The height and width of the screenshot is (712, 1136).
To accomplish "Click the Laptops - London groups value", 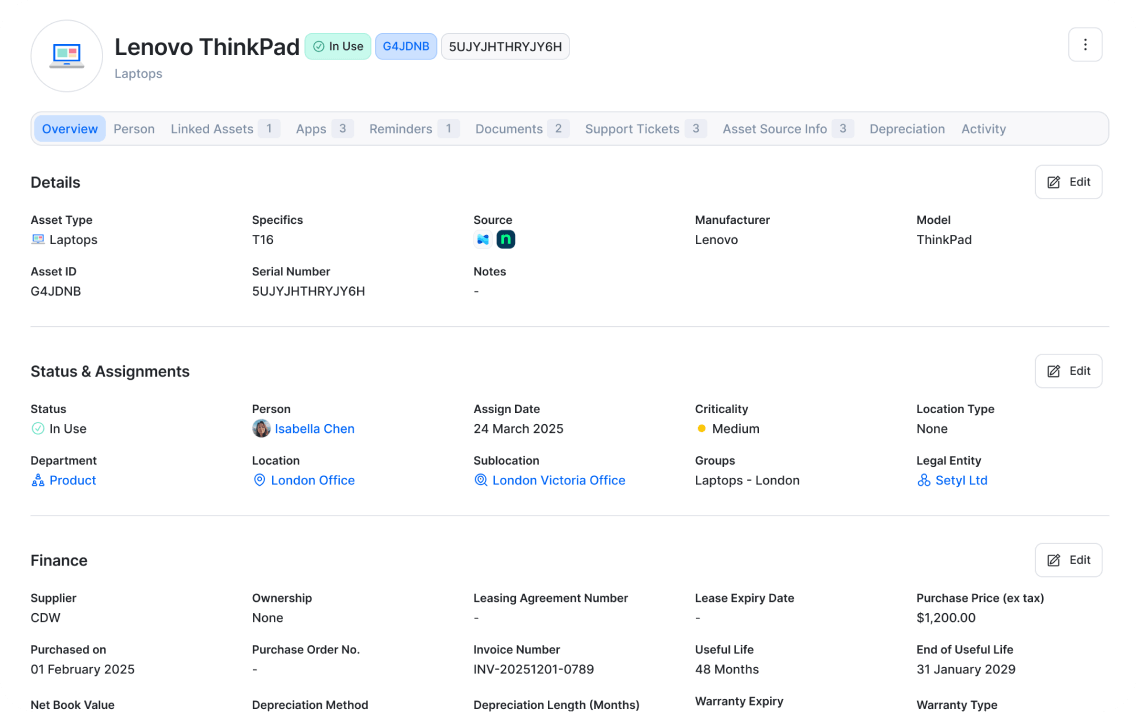I will click(x=747, y=480).
